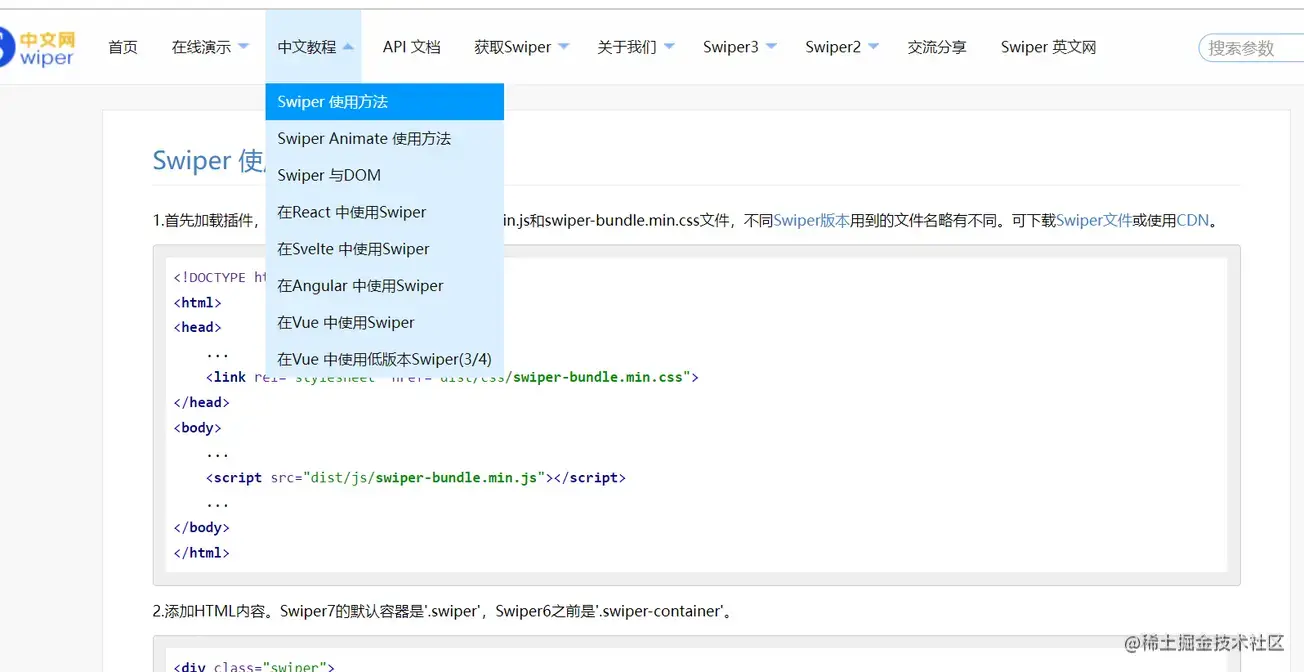
Task: Select Swiper 与DOM entry
Action: click(385, 175)
